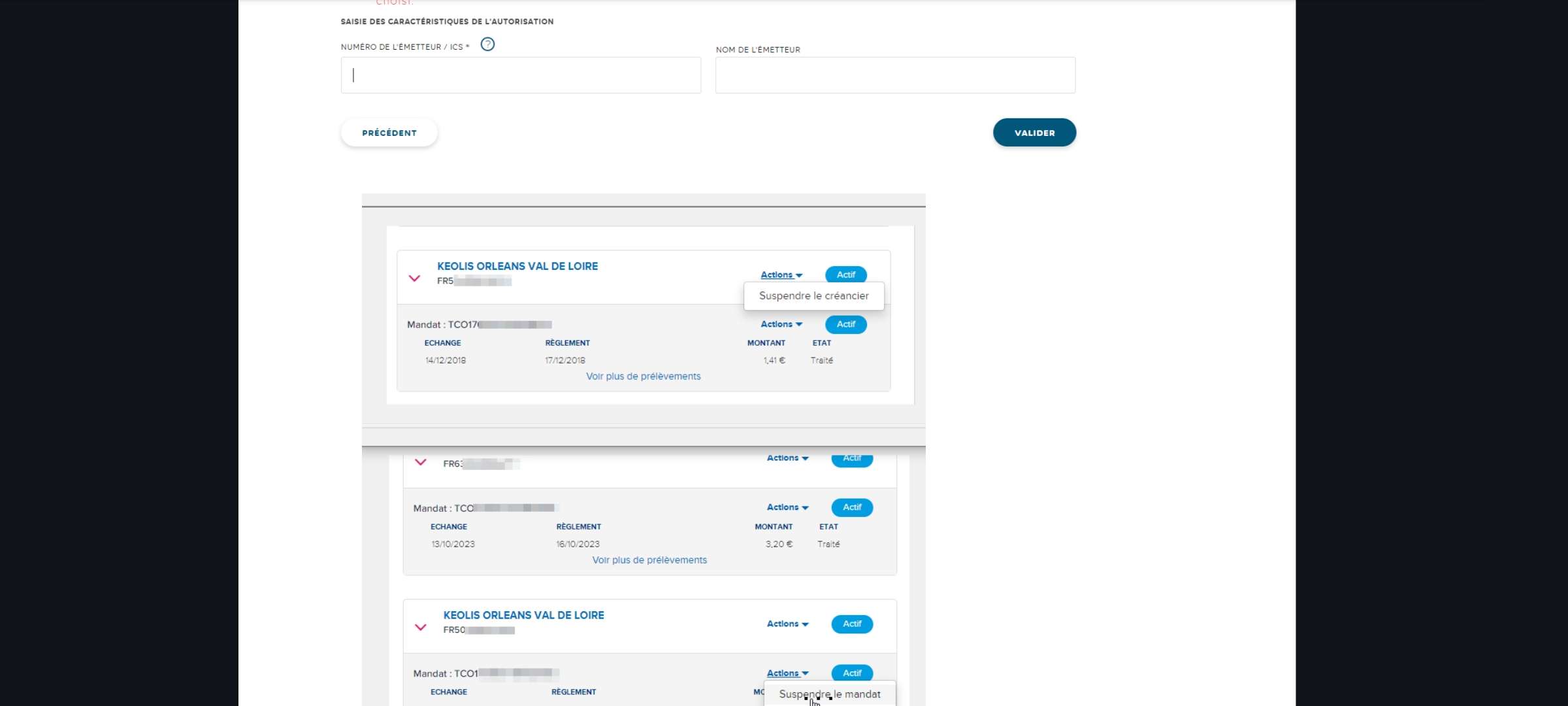1568x706 pixels.
Task: Select Suspendre le mandat menu entry
Action: tap(830, 694)
